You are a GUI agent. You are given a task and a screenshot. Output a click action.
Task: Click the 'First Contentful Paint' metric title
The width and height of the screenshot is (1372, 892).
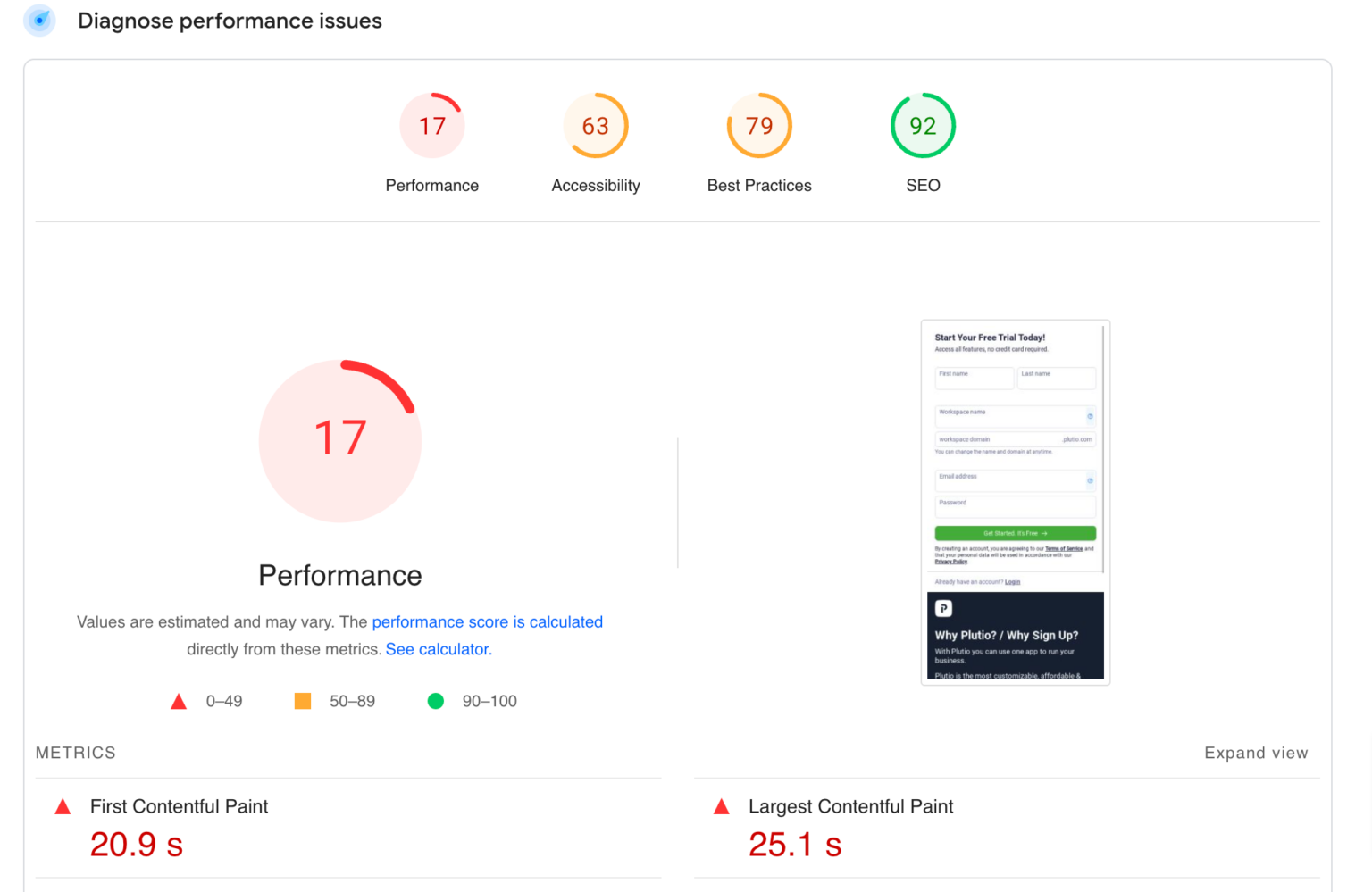pos(179,806)
